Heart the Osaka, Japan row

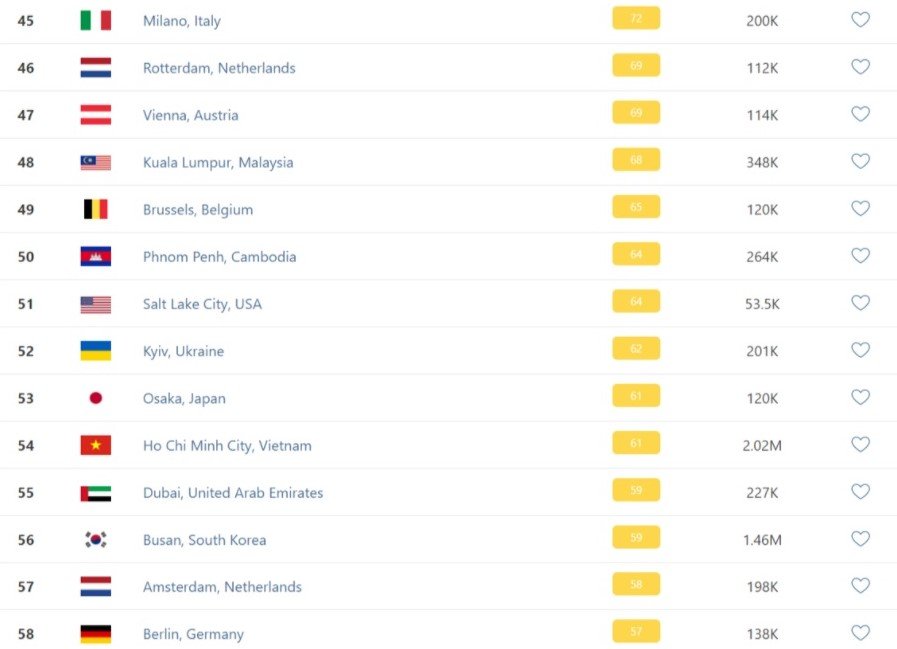pos(860,397)
